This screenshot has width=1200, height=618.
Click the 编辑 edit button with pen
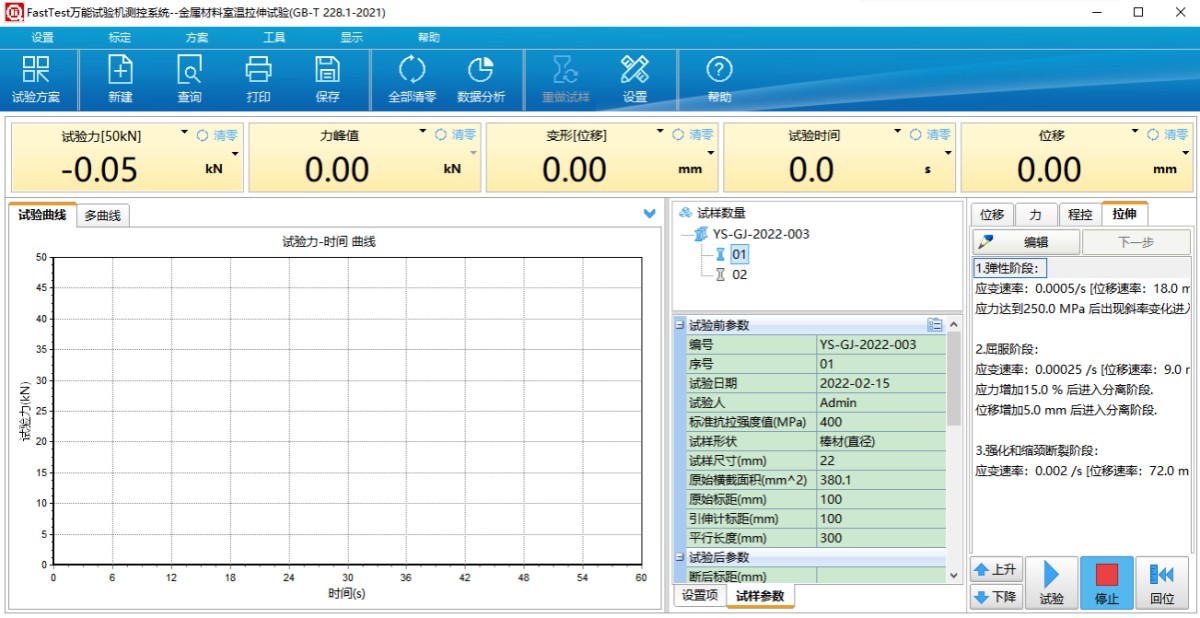click(x=1026, y=242)
